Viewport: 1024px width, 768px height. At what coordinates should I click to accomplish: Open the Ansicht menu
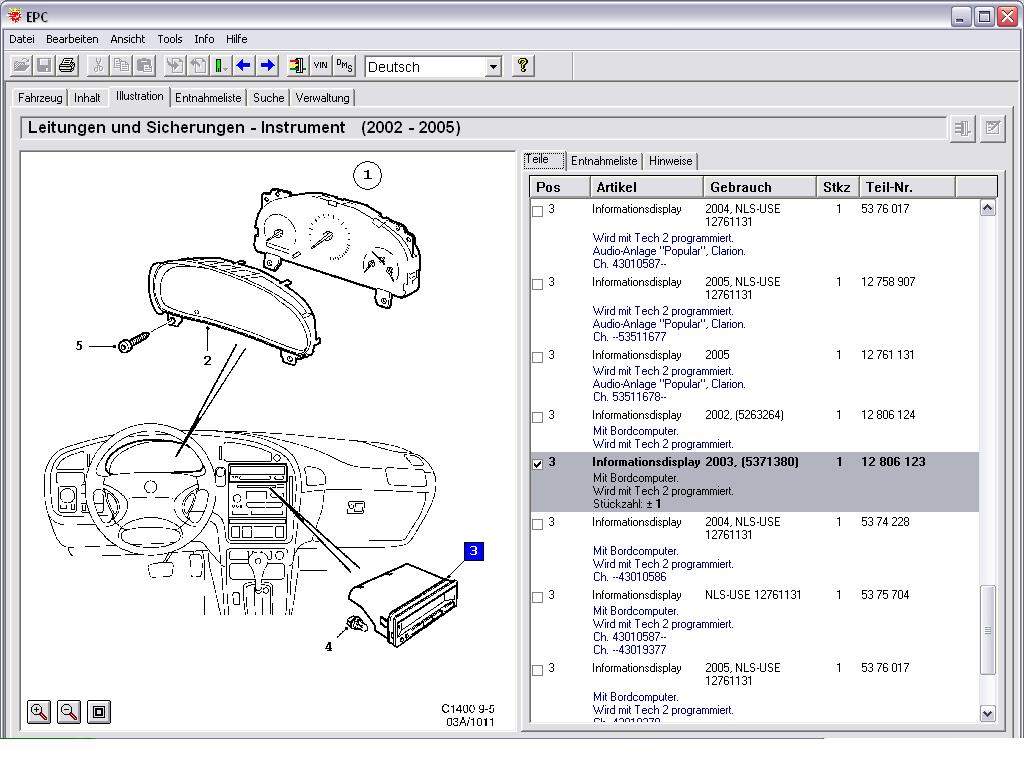pos(127,39)
